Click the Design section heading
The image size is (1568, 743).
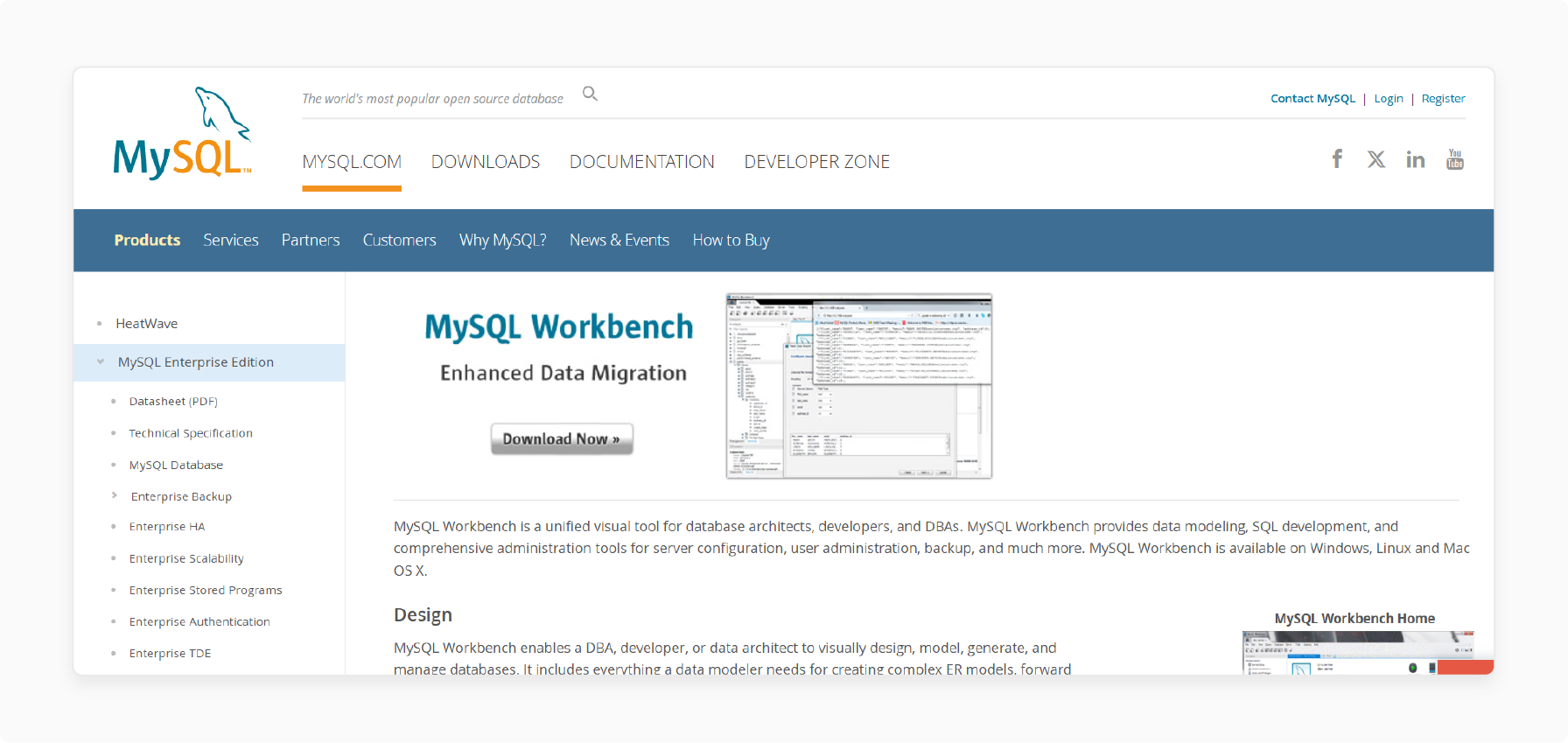pyautogui.click(x=423, y=615)
